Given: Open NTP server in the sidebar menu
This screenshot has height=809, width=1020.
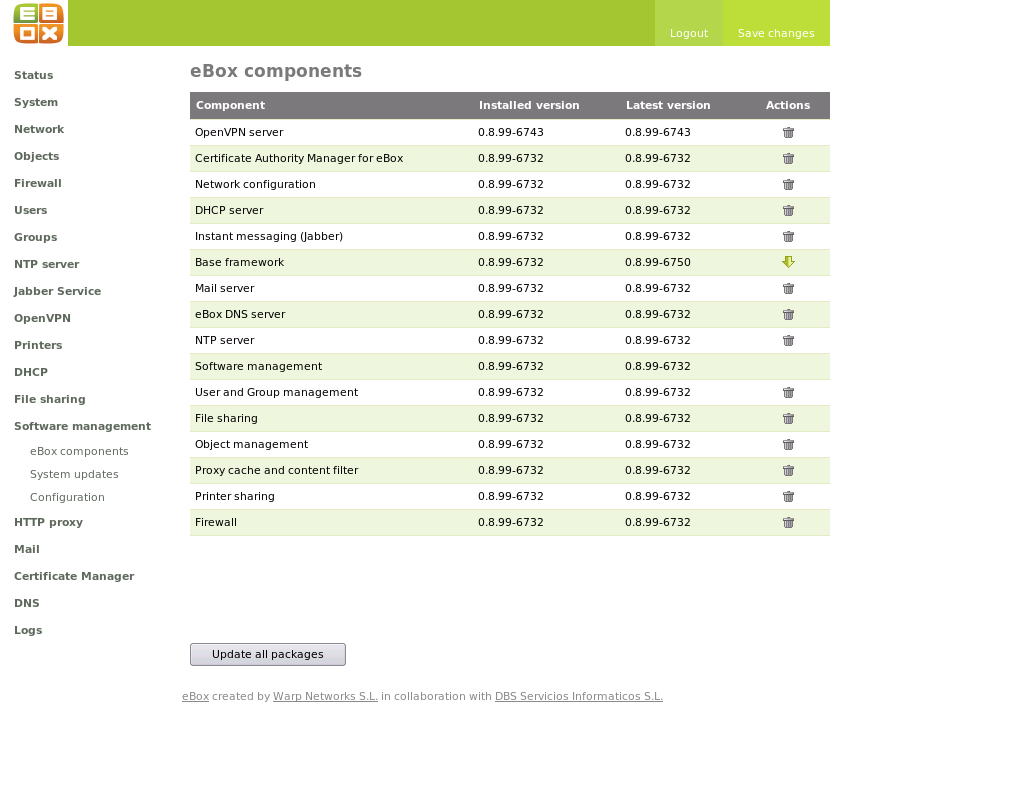Looking at the screenshot, I should pyautogui.click(x=47, y=264).
